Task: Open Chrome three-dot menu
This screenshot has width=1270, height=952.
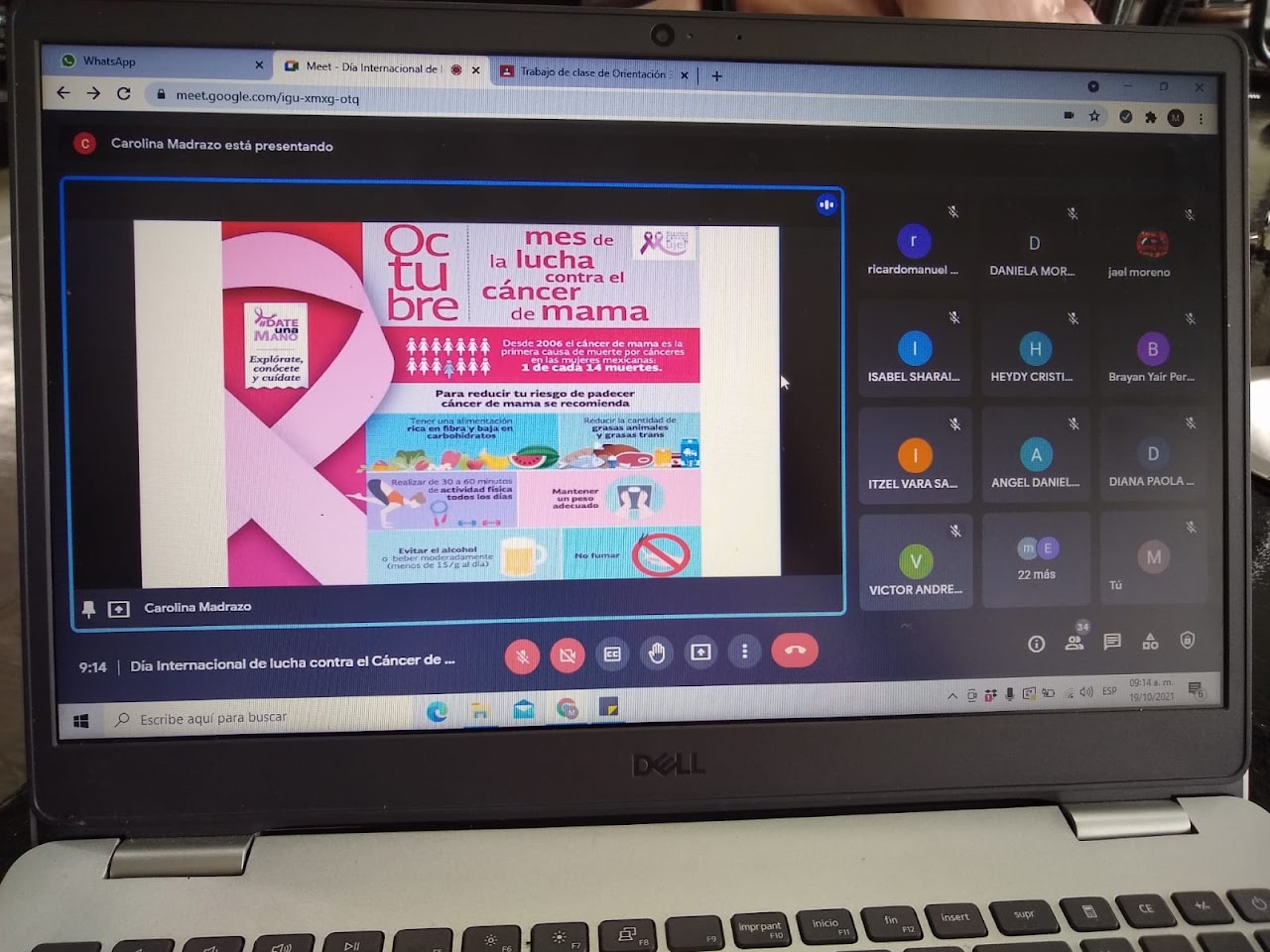Action: click(x=1200, y=119)
